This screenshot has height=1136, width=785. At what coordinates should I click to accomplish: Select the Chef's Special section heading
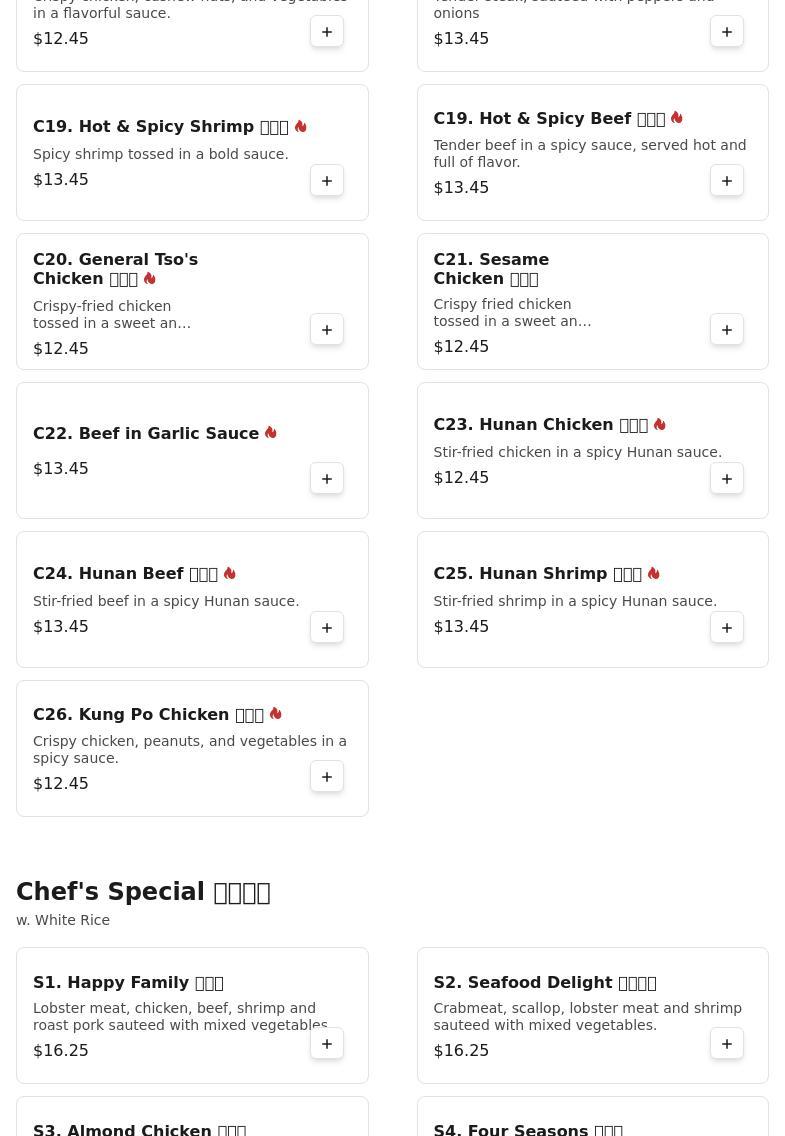coord(143,892)
